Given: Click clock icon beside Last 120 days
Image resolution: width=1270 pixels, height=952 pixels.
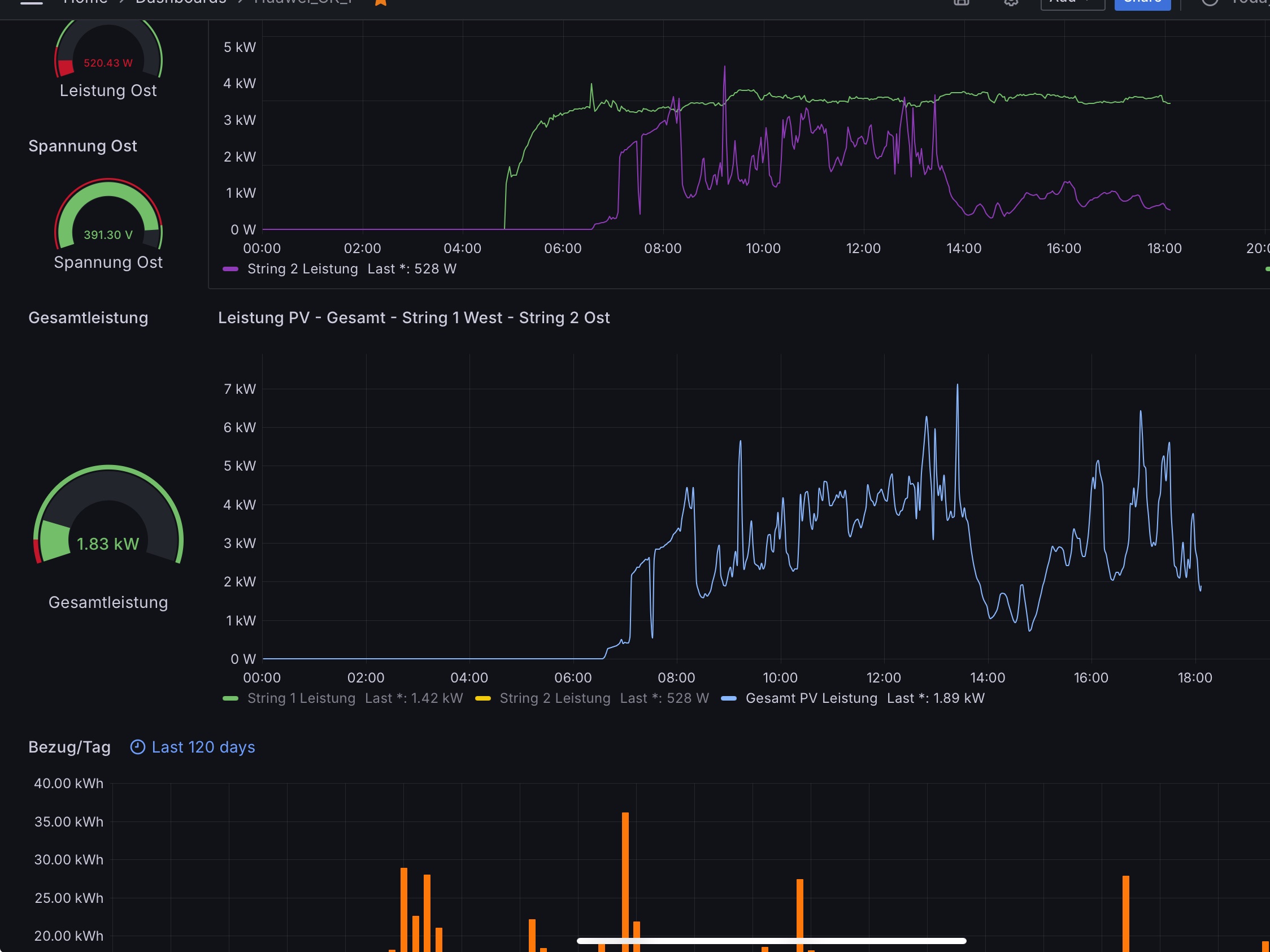Looking at the screenshot, I should click(138, 747).
